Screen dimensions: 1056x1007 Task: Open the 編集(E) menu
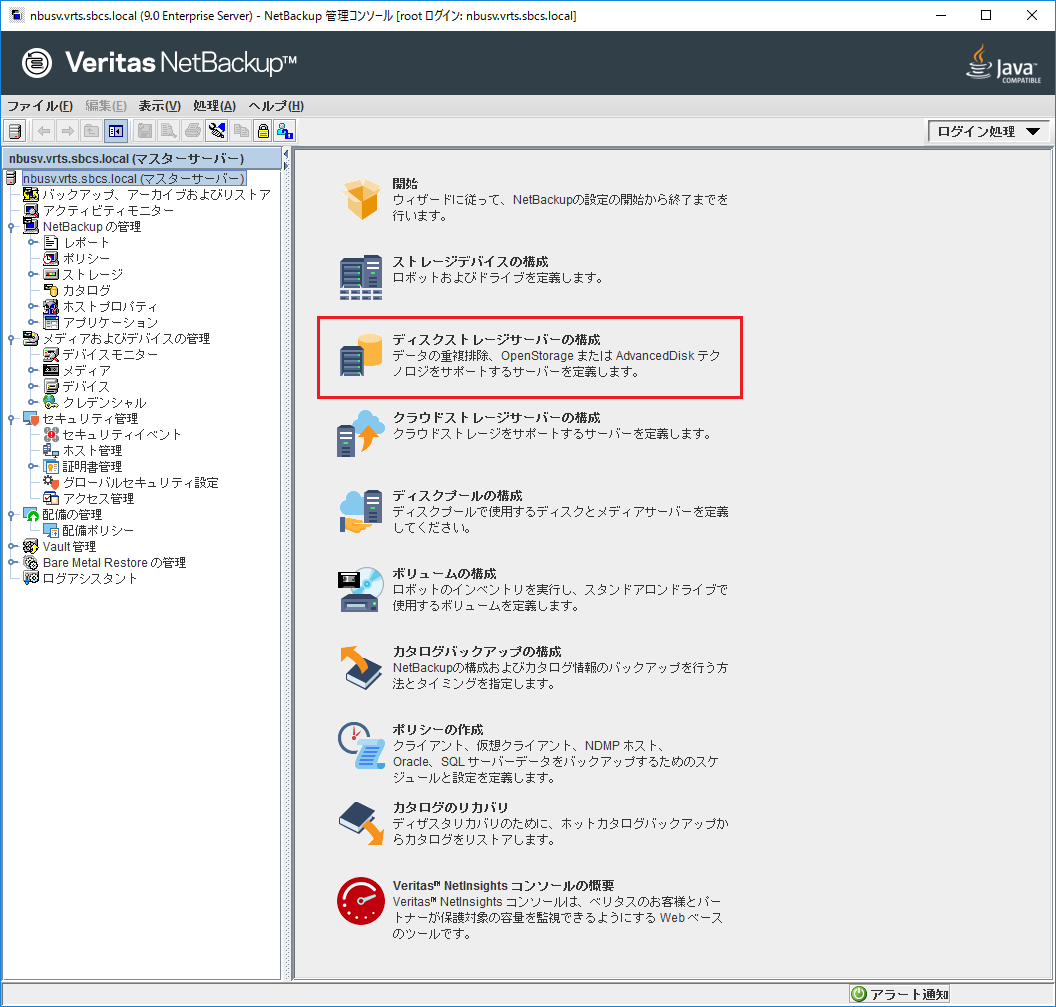[106, 106]
